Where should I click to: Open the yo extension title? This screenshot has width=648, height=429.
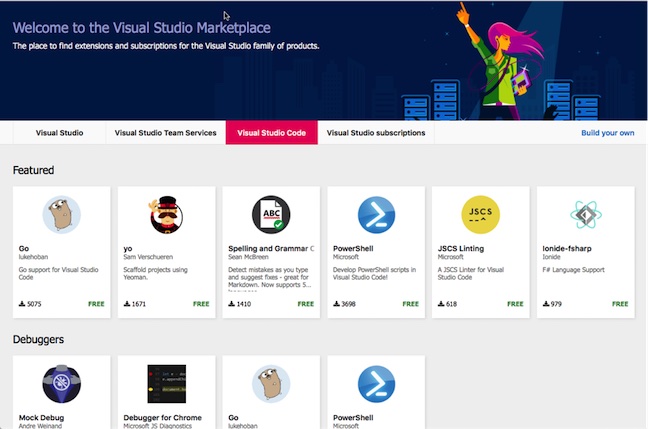(x=128, y=249)
